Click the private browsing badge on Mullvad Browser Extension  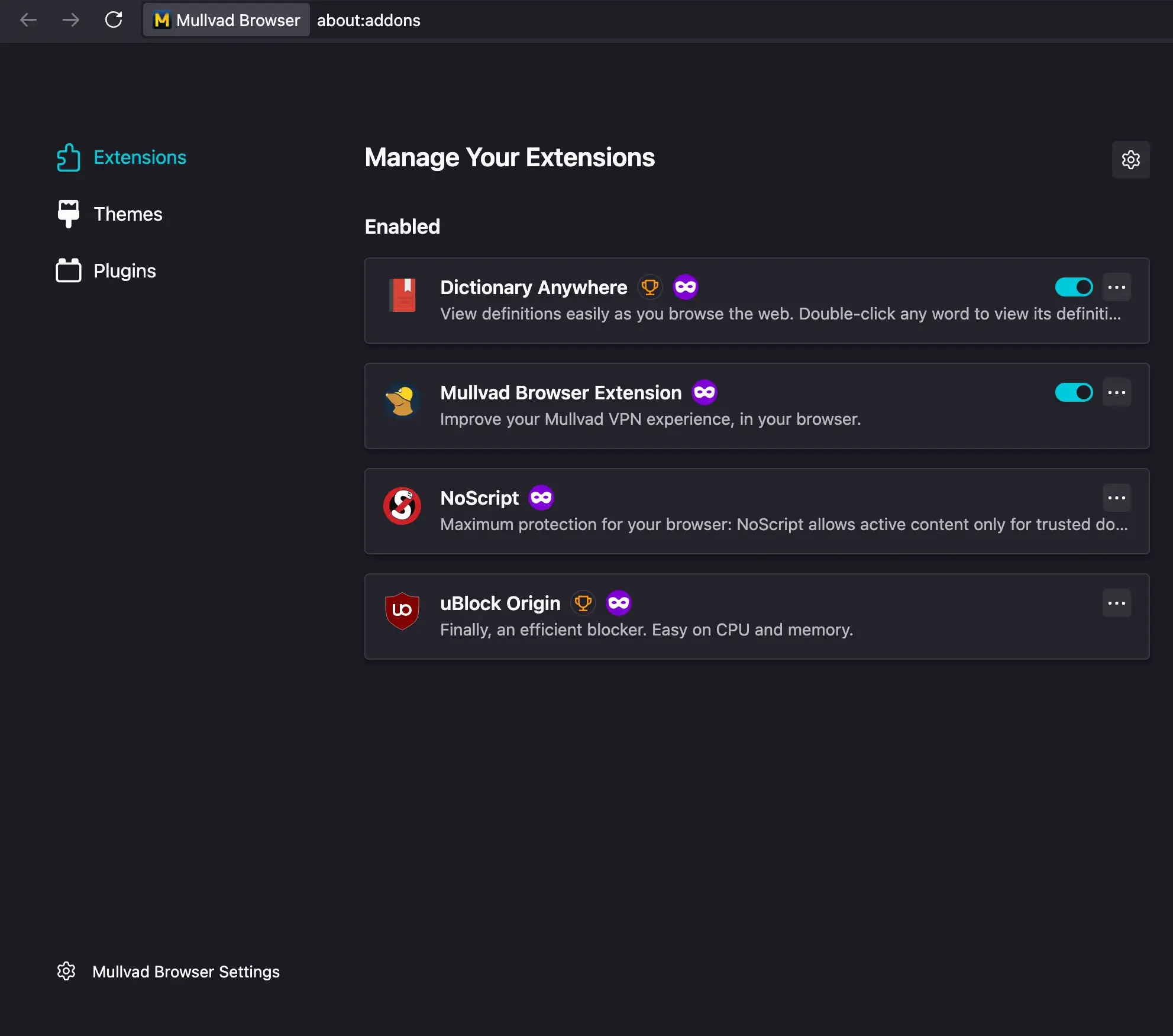(705, 393)
